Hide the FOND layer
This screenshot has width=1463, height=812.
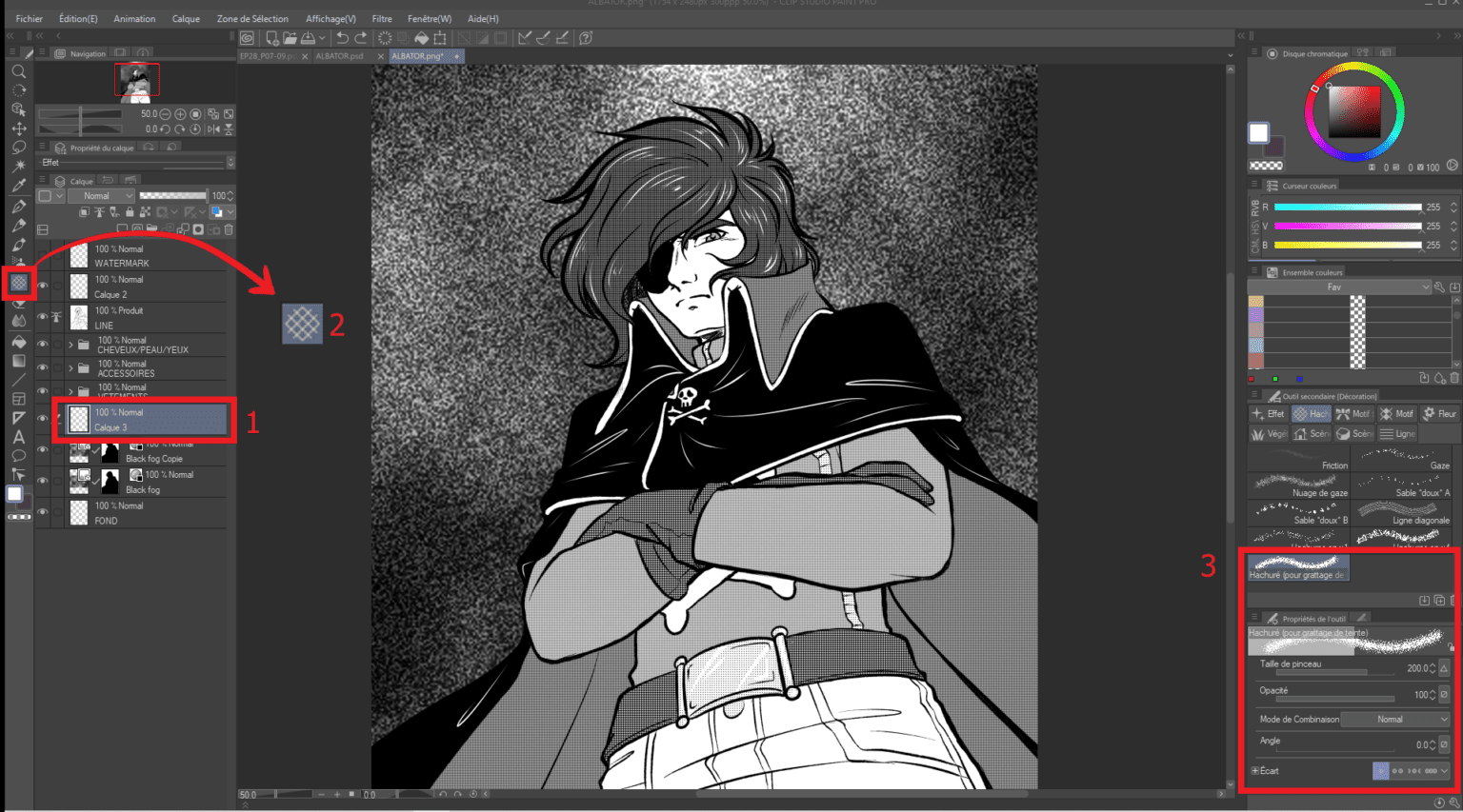[x=43, y=512]
